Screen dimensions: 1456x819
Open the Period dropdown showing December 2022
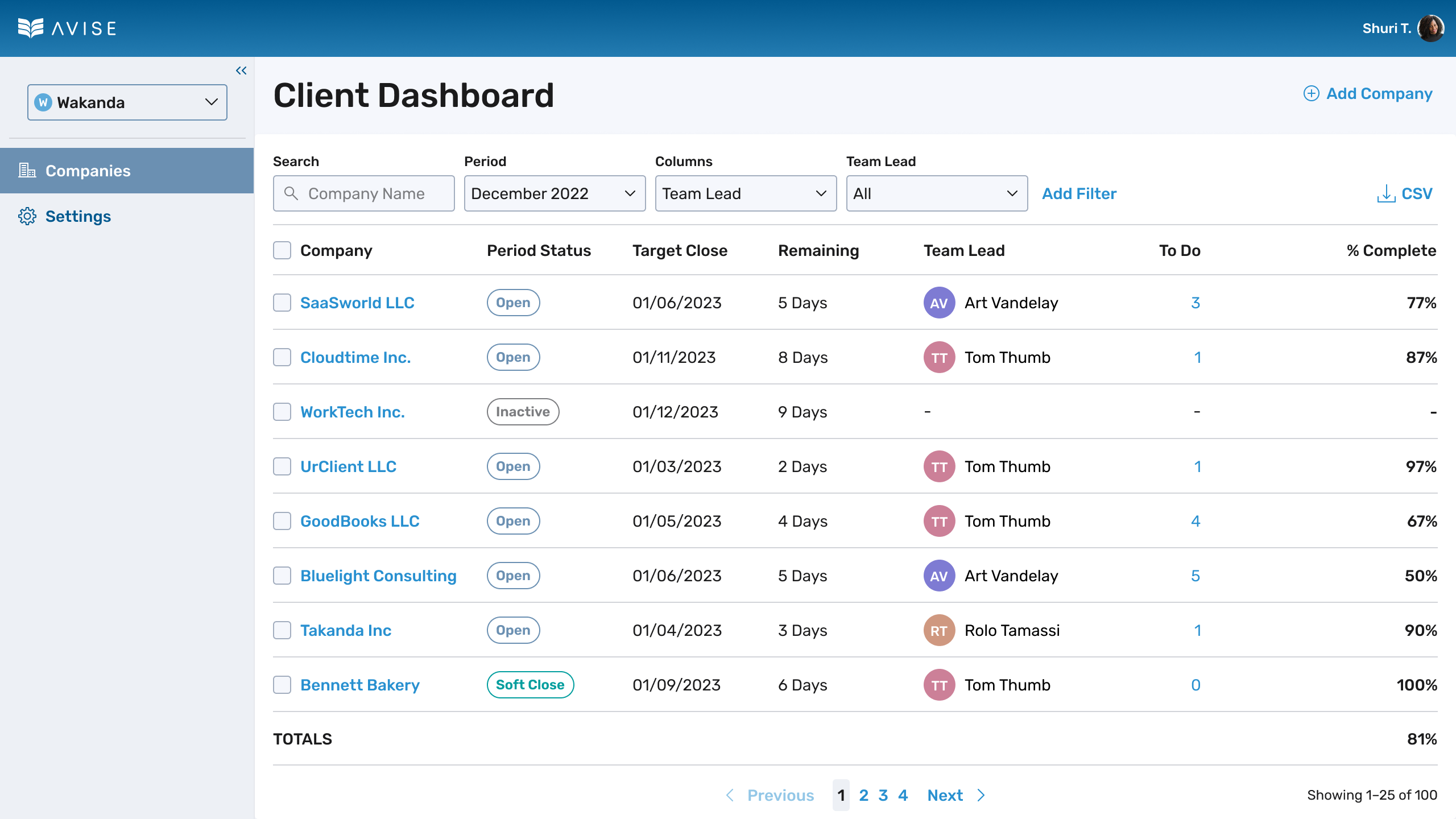point(554,193)
